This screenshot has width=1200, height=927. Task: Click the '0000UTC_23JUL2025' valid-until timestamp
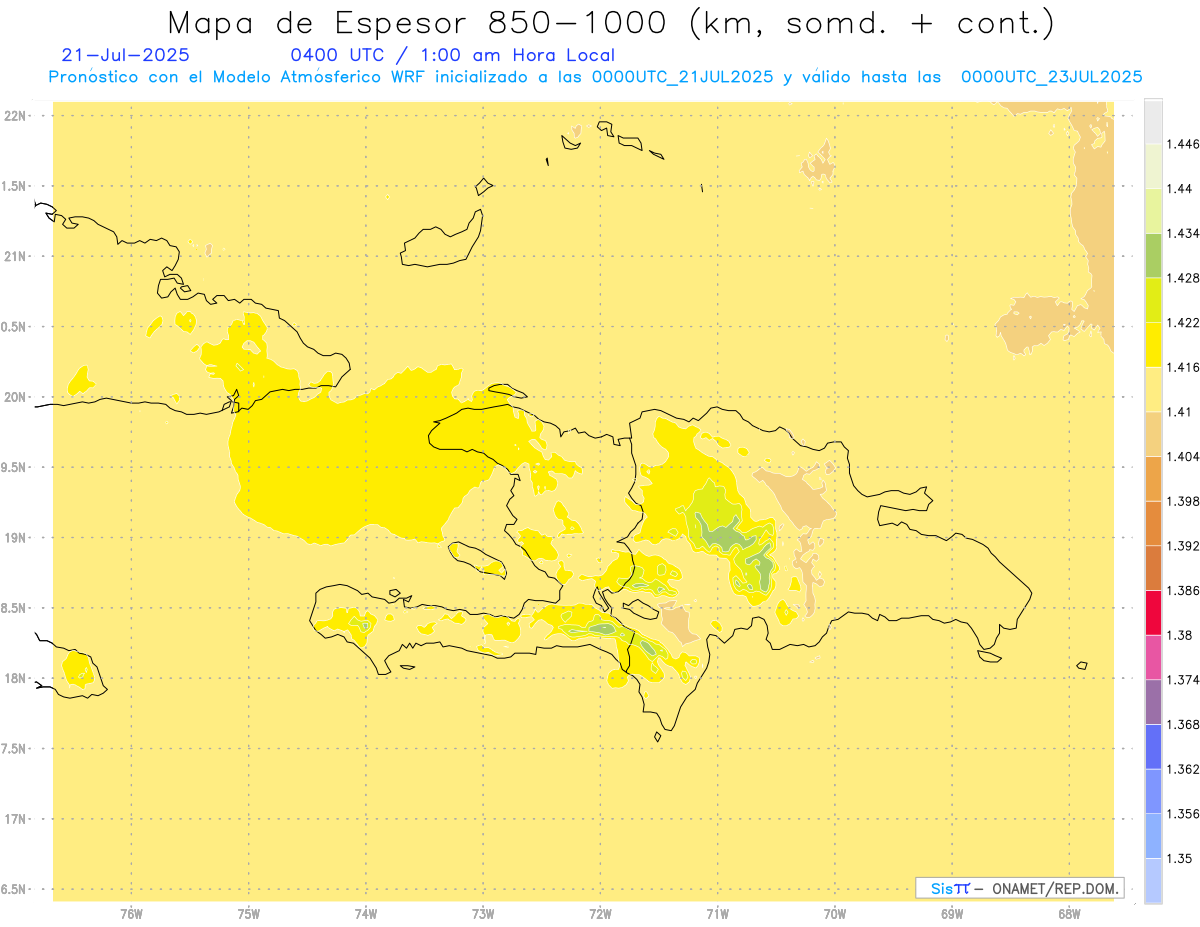(x=1051, y=77)
